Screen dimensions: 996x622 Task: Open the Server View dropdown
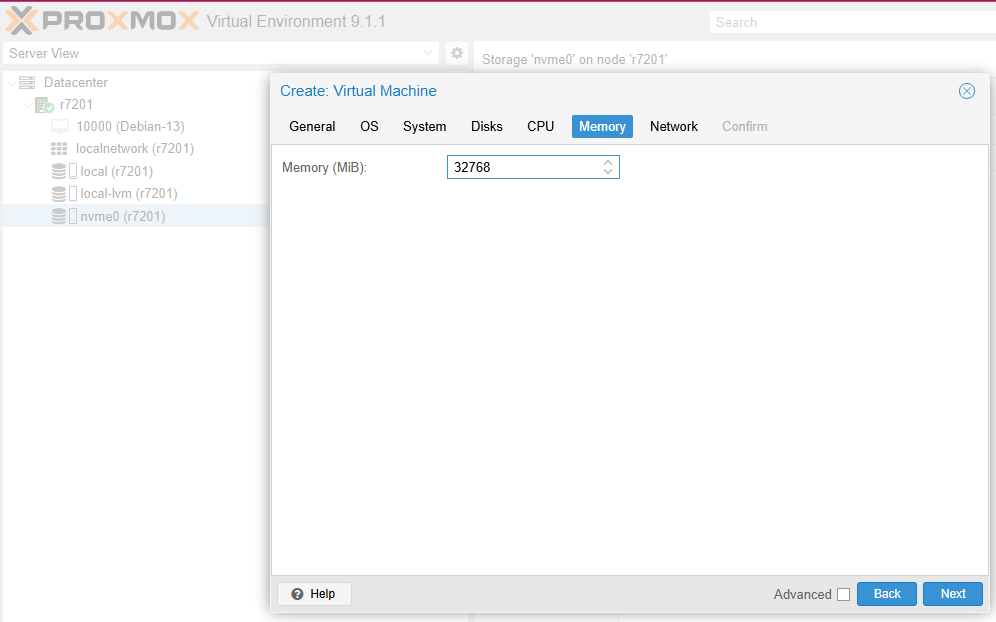click(428, 53)
